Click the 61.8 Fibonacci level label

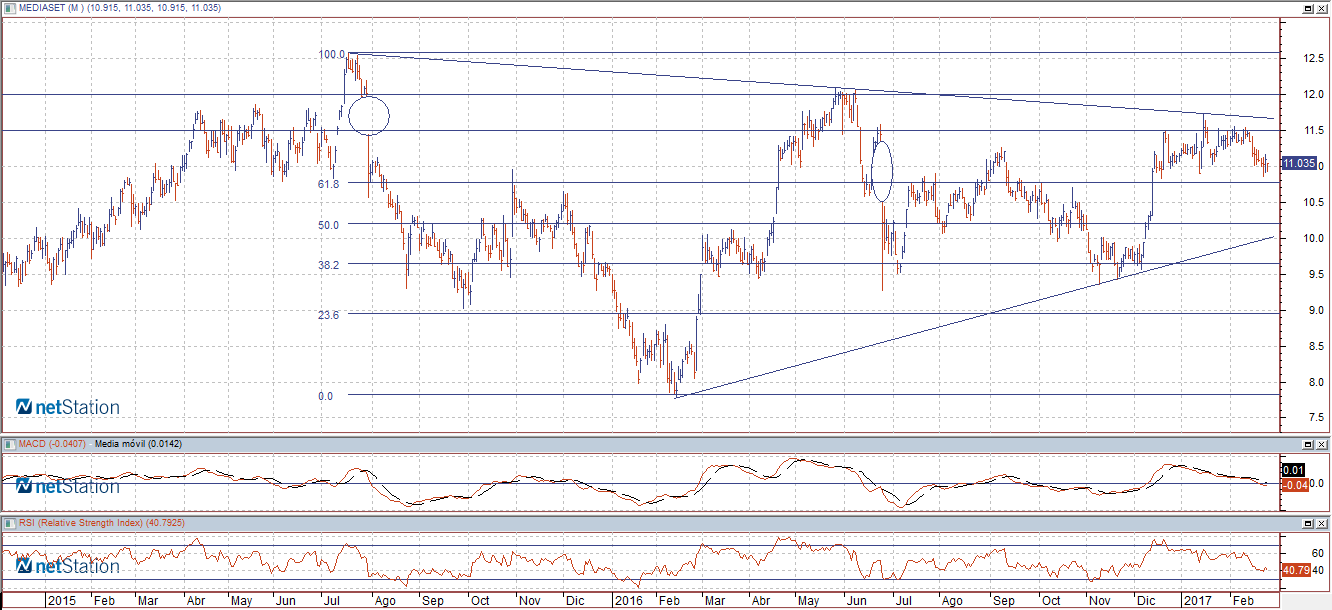(x=329, y=184)
